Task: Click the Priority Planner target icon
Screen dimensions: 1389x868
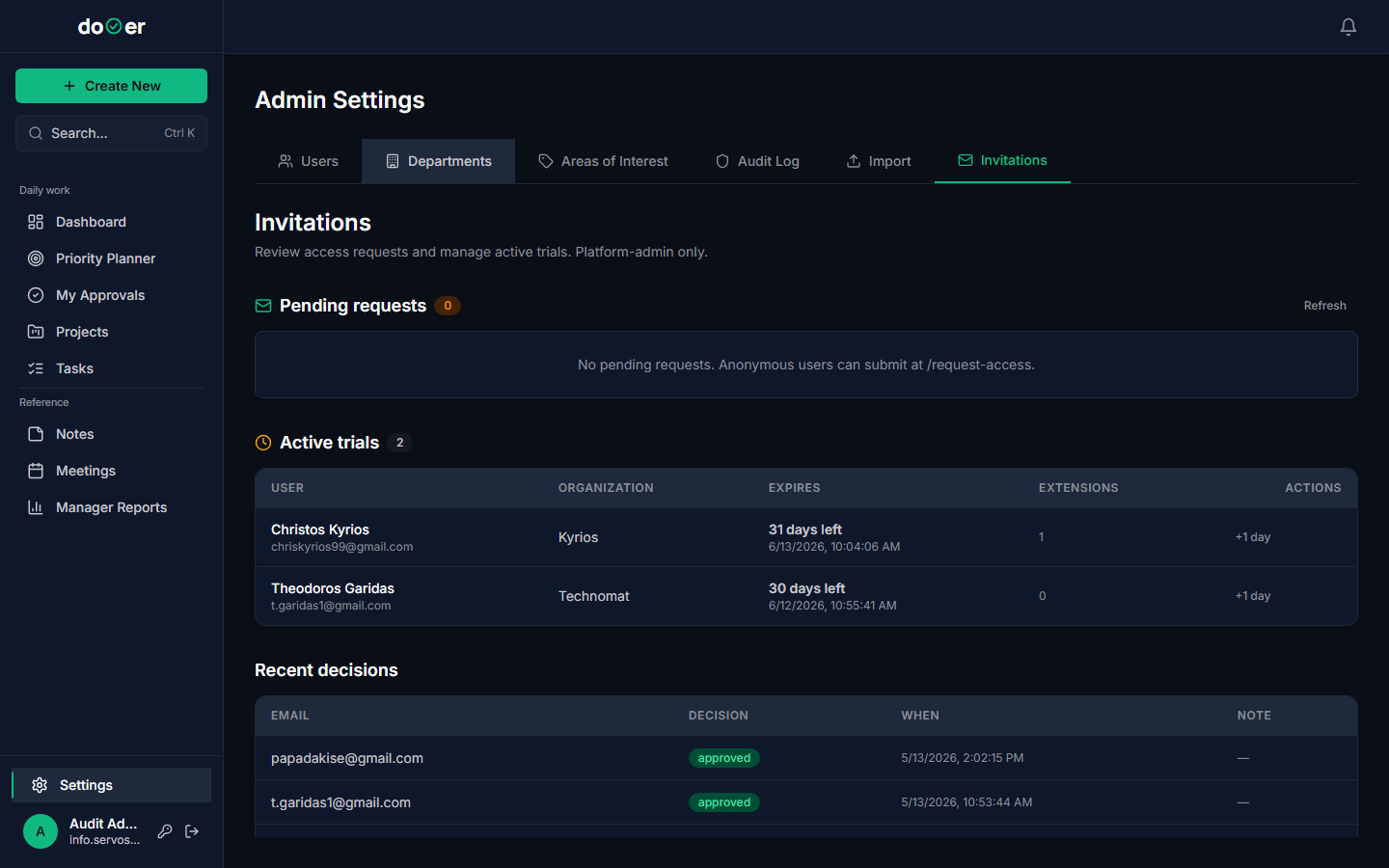Action: (36, 258)
